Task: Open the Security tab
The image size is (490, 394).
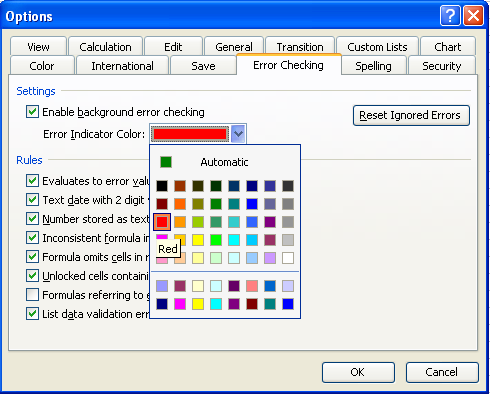Action: pos(442,66)
